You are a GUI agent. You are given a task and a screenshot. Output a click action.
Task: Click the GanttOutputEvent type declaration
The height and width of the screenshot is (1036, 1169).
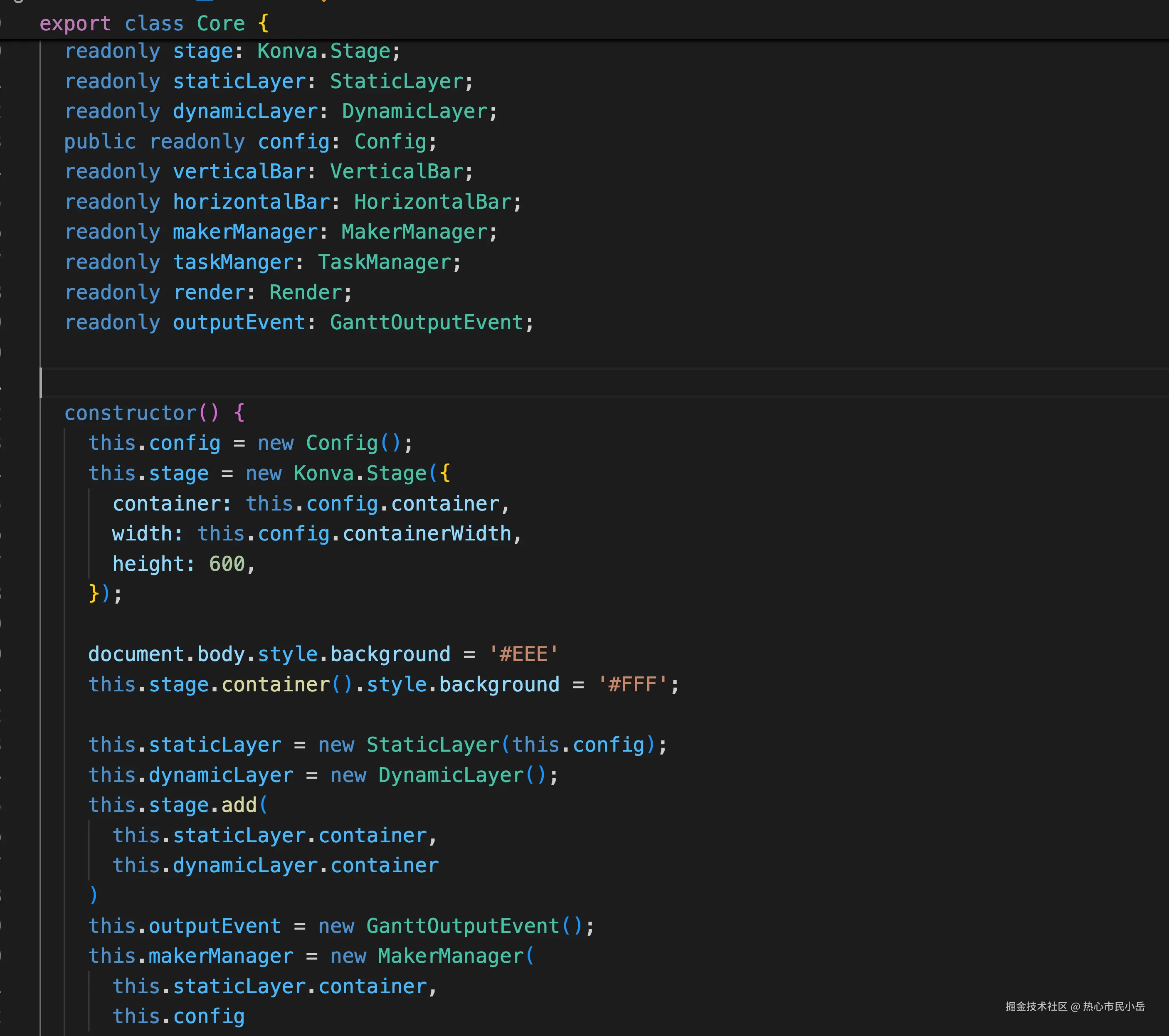click(x=427, y=323)
